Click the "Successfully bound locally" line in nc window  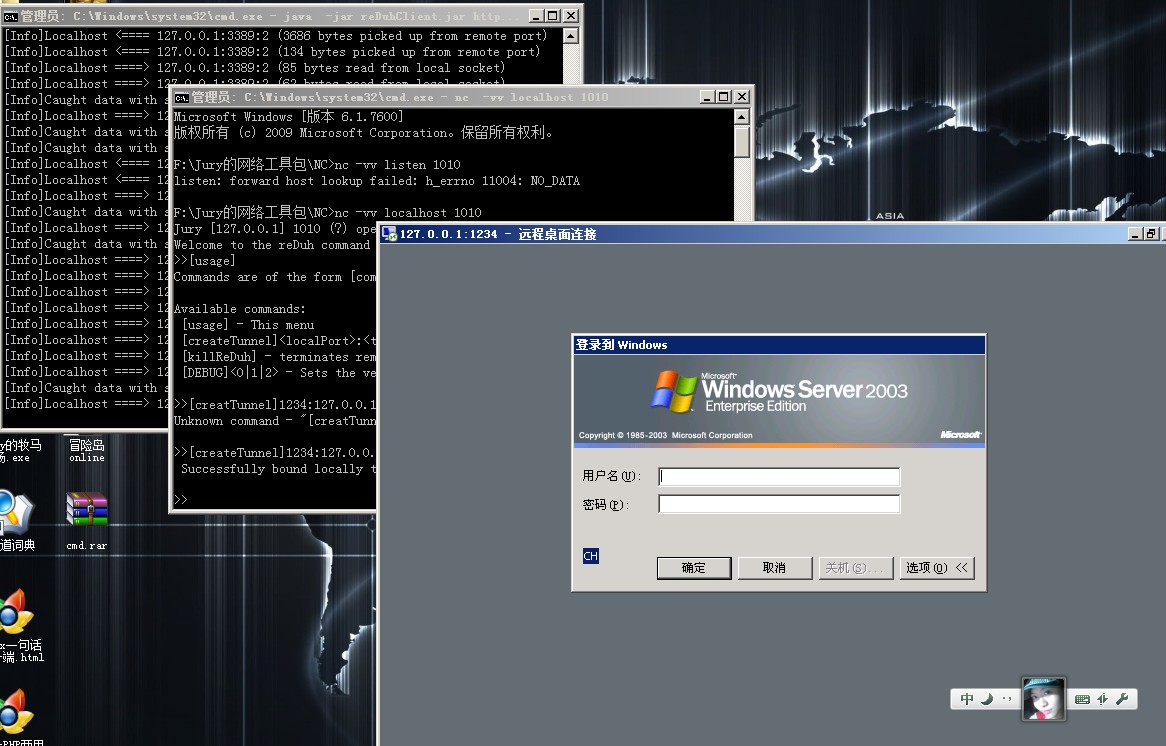click(x=278, y=469)
